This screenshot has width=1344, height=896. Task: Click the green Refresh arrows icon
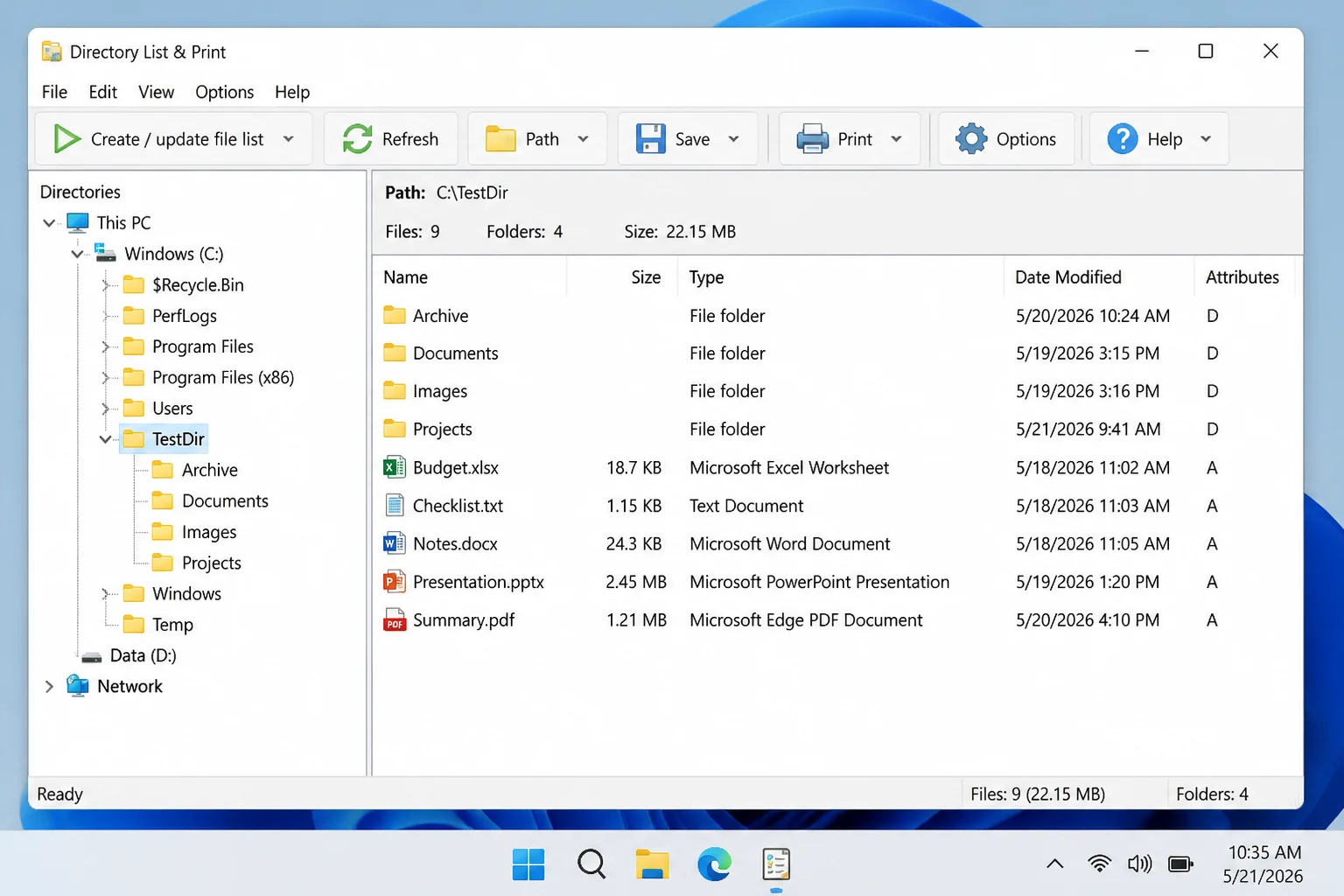[357, 139]
